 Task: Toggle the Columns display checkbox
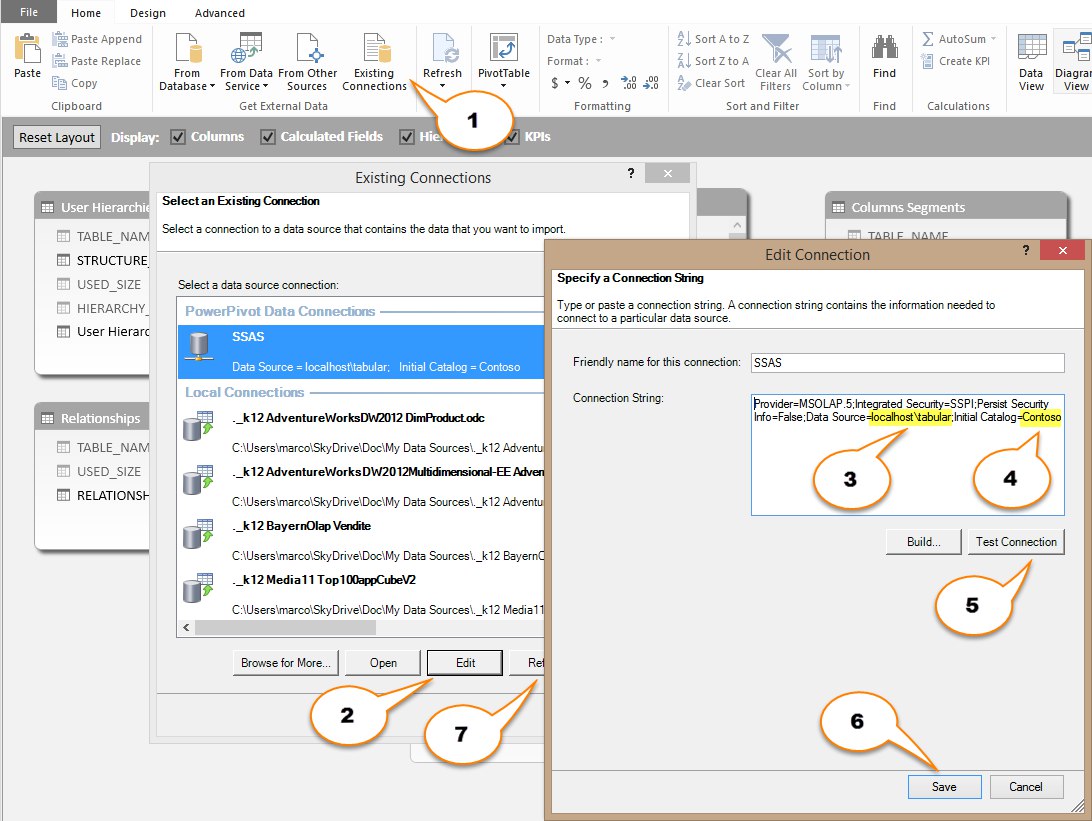(178, 137)
